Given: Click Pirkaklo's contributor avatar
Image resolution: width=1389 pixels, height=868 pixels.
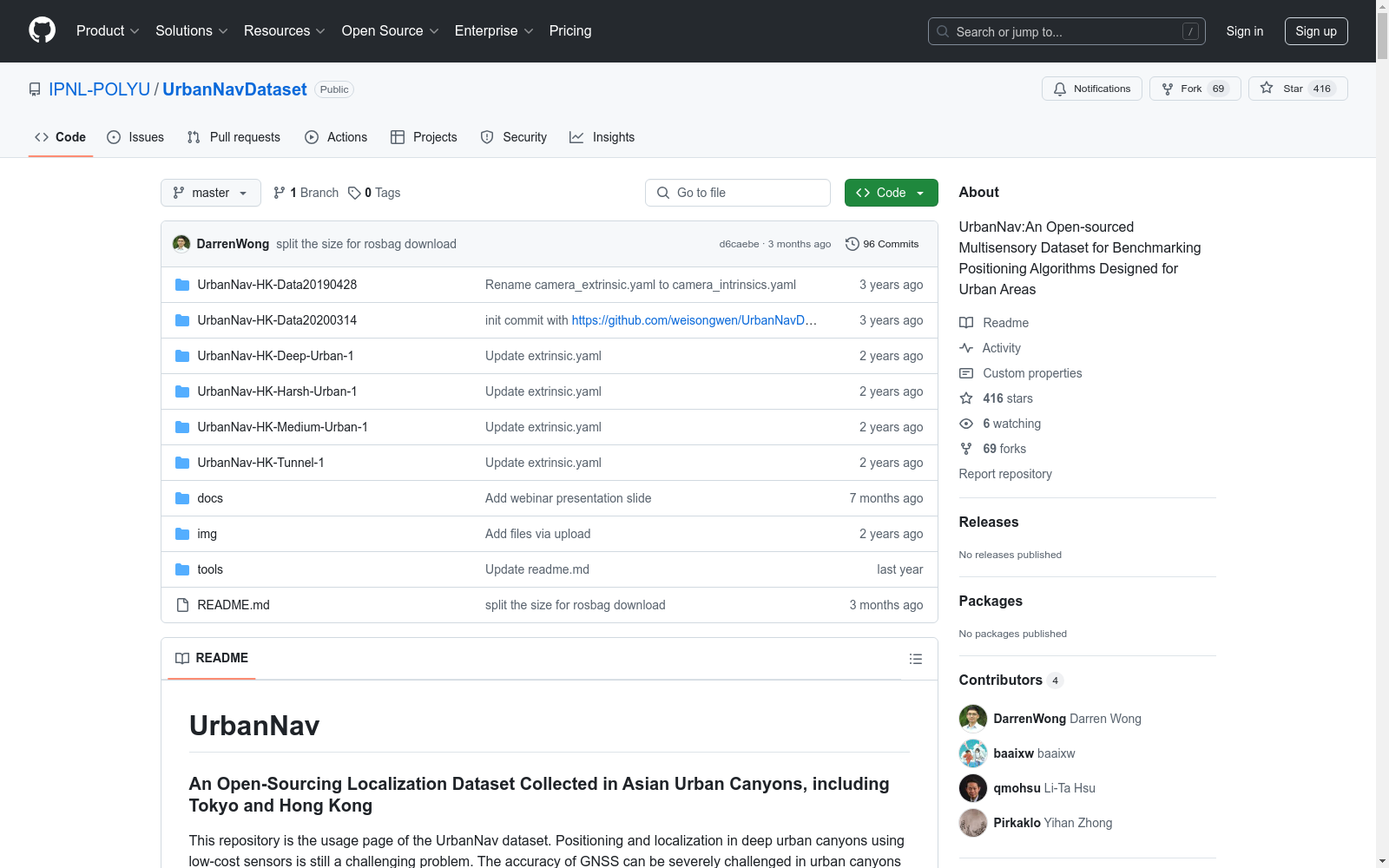Looking at the screenshot, I should [973, 823].
